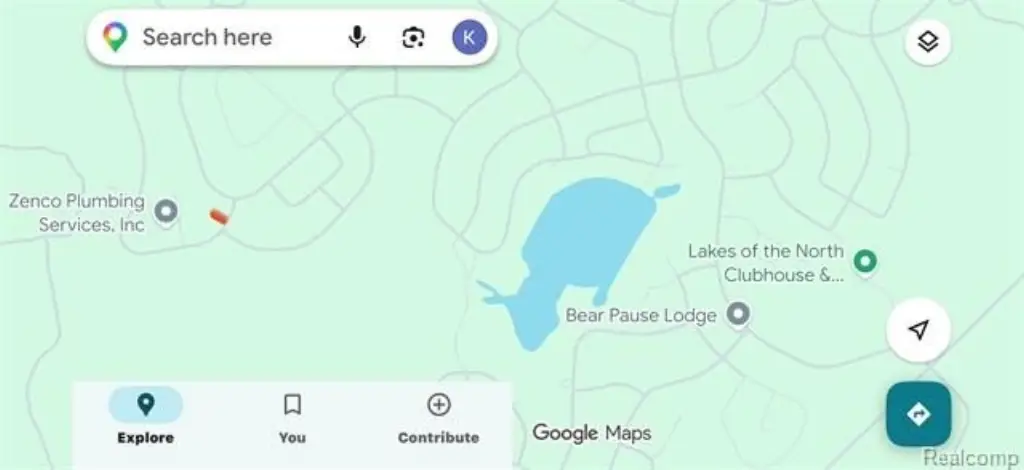Click the Google Maps watermark text
The width and height of the screenshot is (1024, 470).
point(592,433)
